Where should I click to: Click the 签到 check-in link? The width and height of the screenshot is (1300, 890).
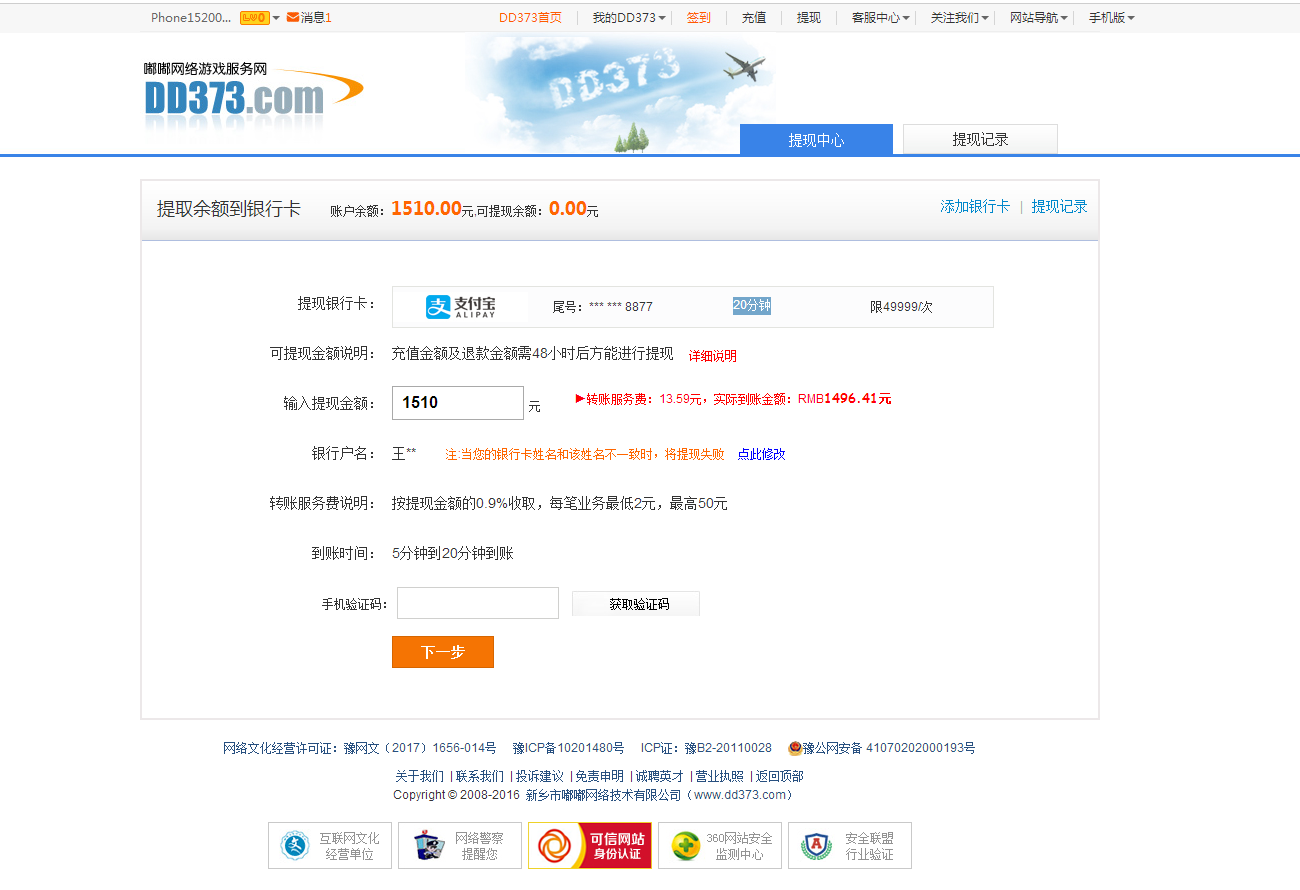(698, 17)
